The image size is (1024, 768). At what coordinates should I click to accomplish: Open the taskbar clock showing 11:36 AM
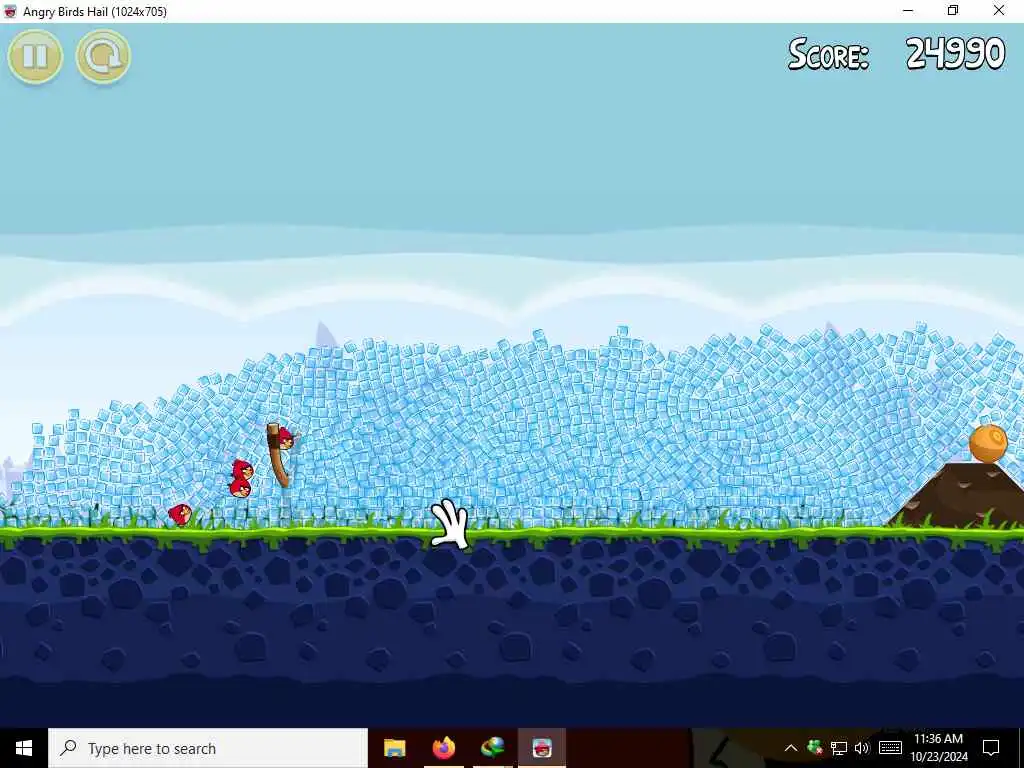938,748
